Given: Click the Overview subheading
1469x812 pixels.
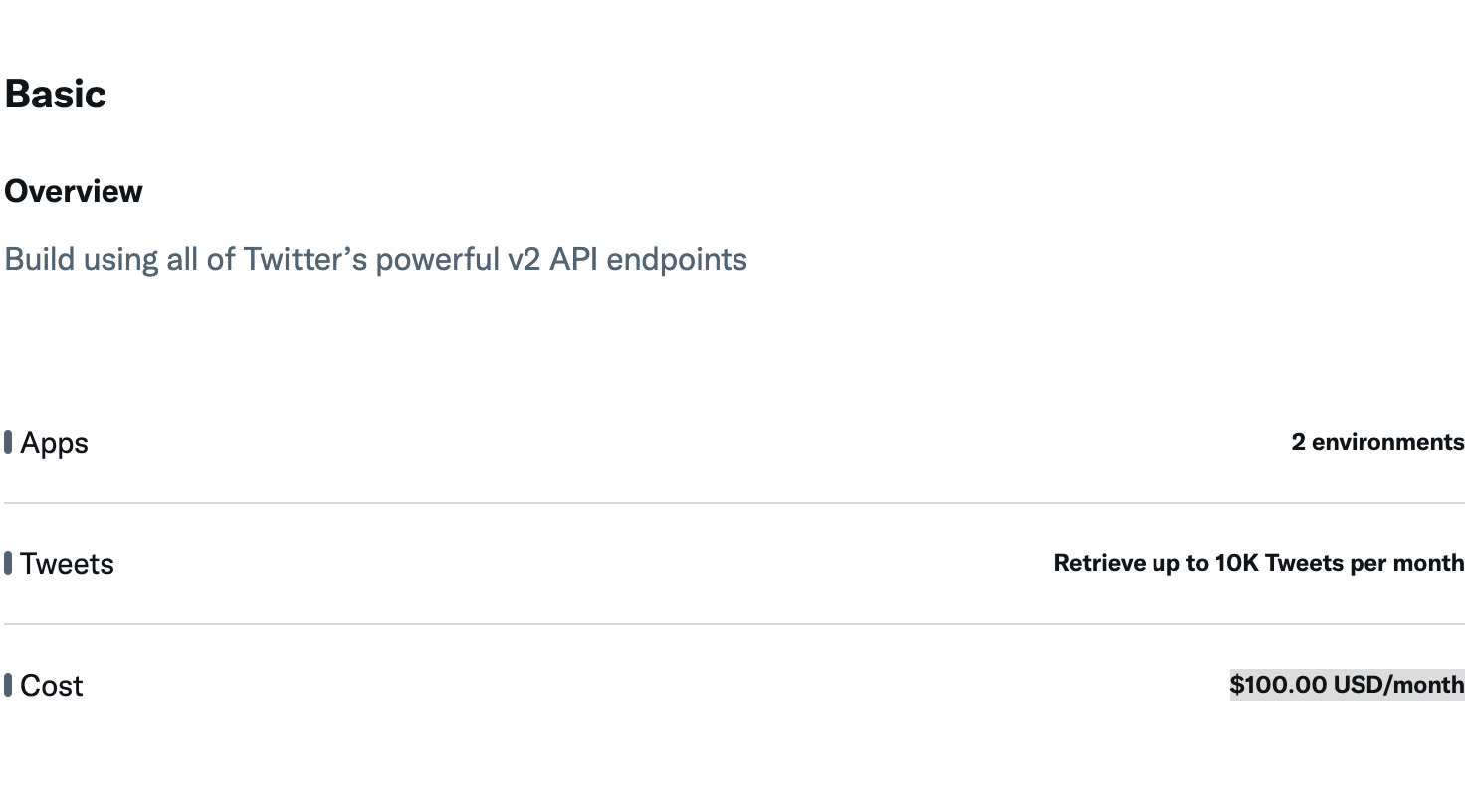Looking at the screenshot, I should tap(74, 191).
